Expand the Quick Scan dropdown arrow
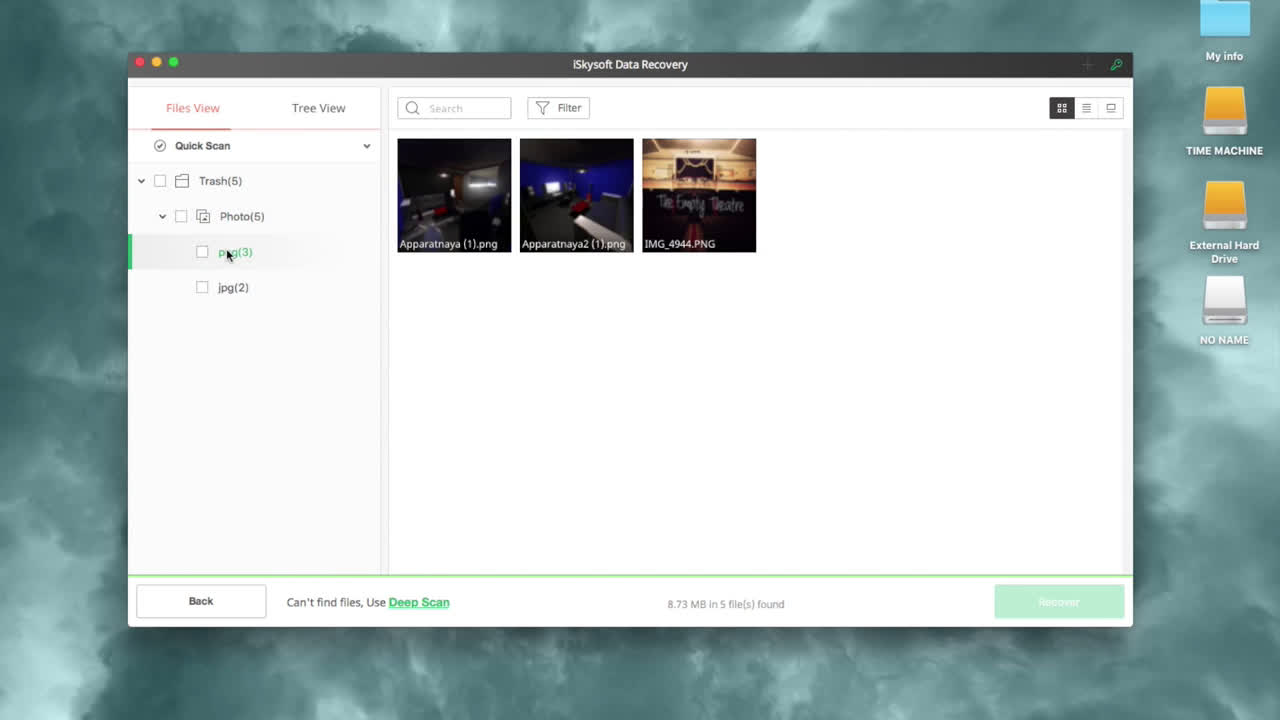 [x=366, y=146]
